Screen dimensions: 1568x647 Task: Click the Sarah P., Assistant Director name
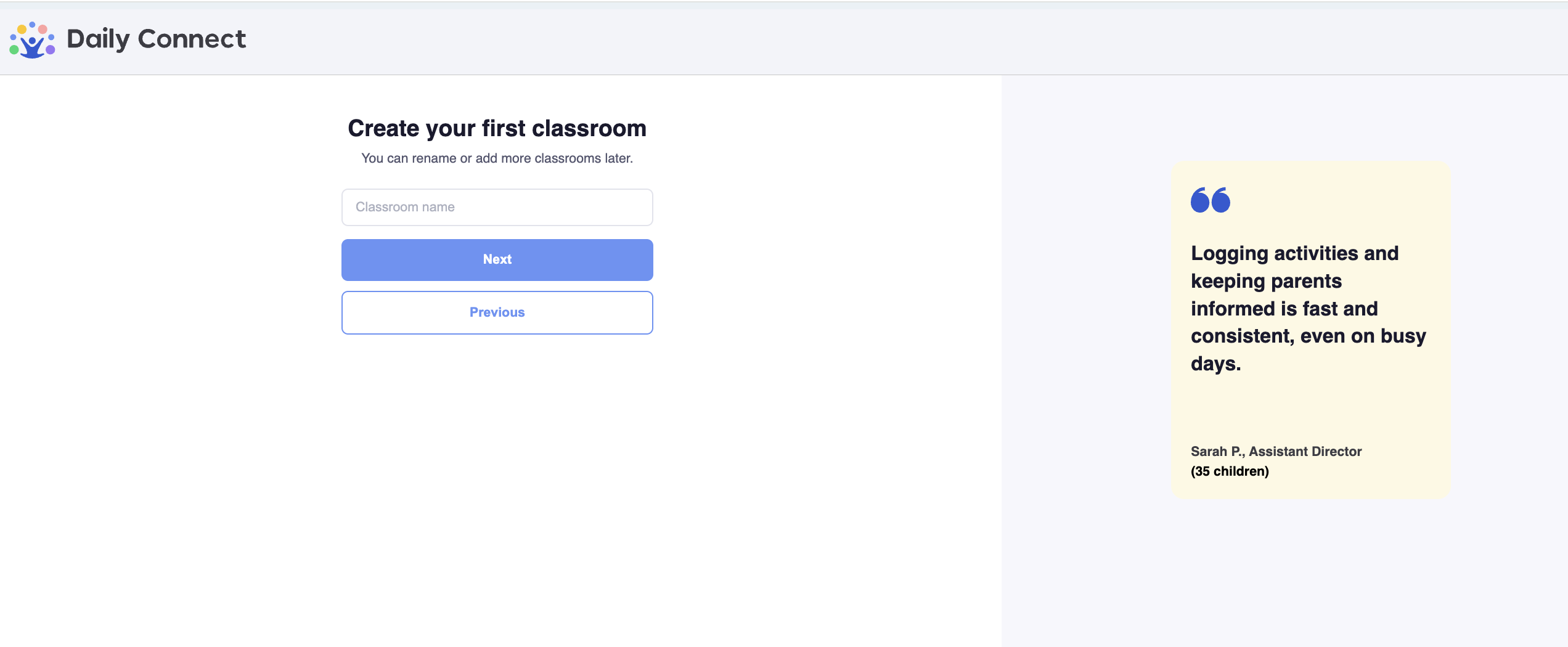tap(1276, 451)
